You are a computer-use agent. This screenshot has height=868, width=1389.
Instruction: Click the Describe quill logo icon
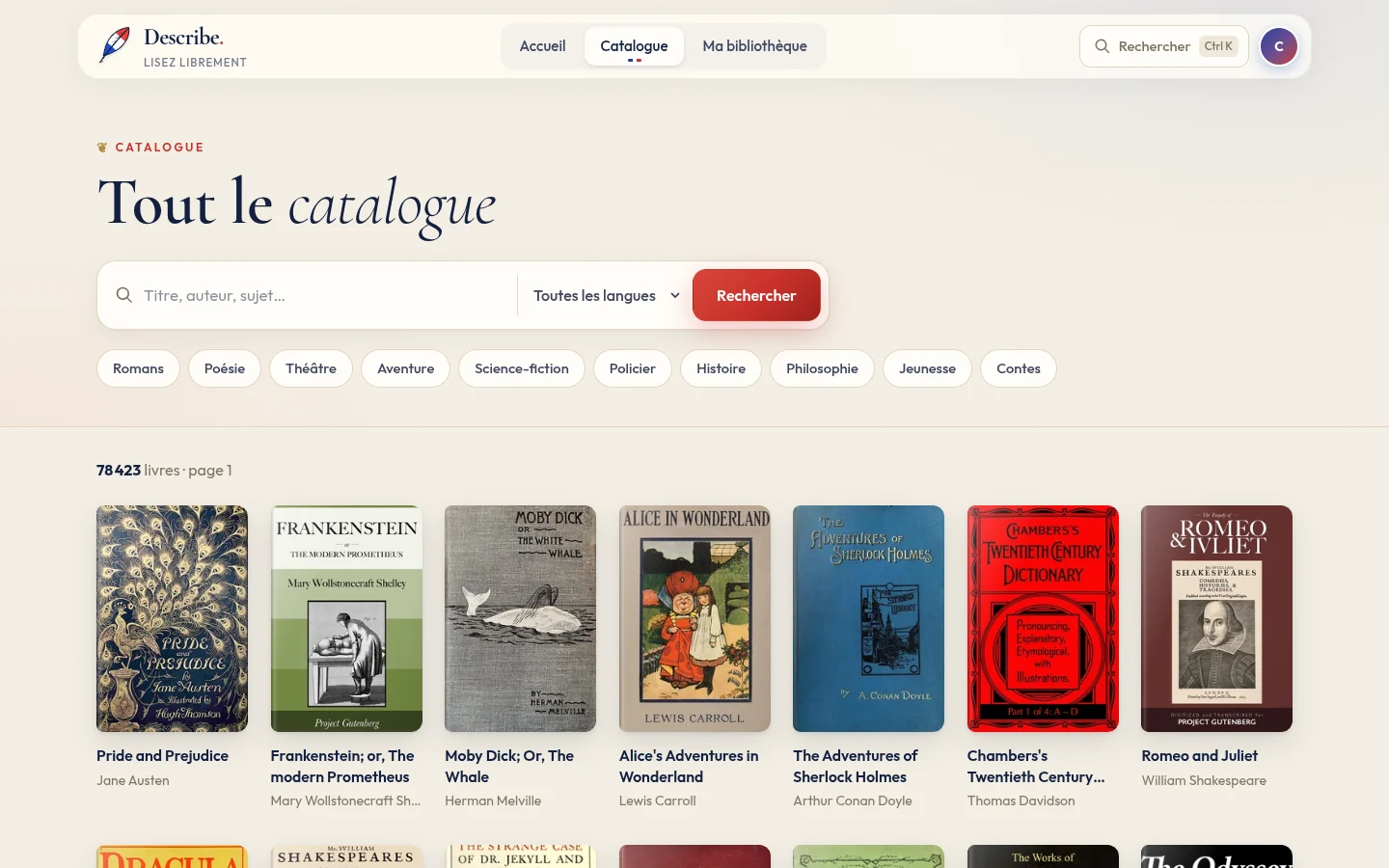[x=115, y=45]
